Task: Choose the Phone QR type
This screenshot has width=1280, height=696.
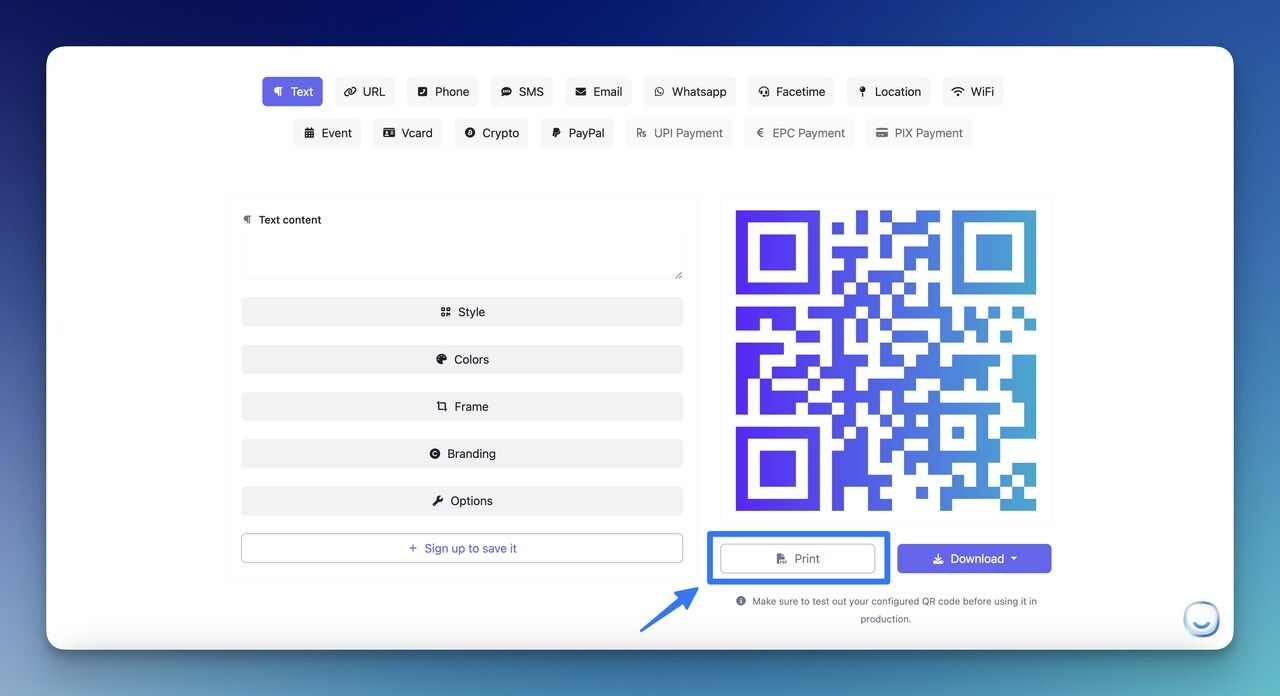Action: click(x=443, y=92)
